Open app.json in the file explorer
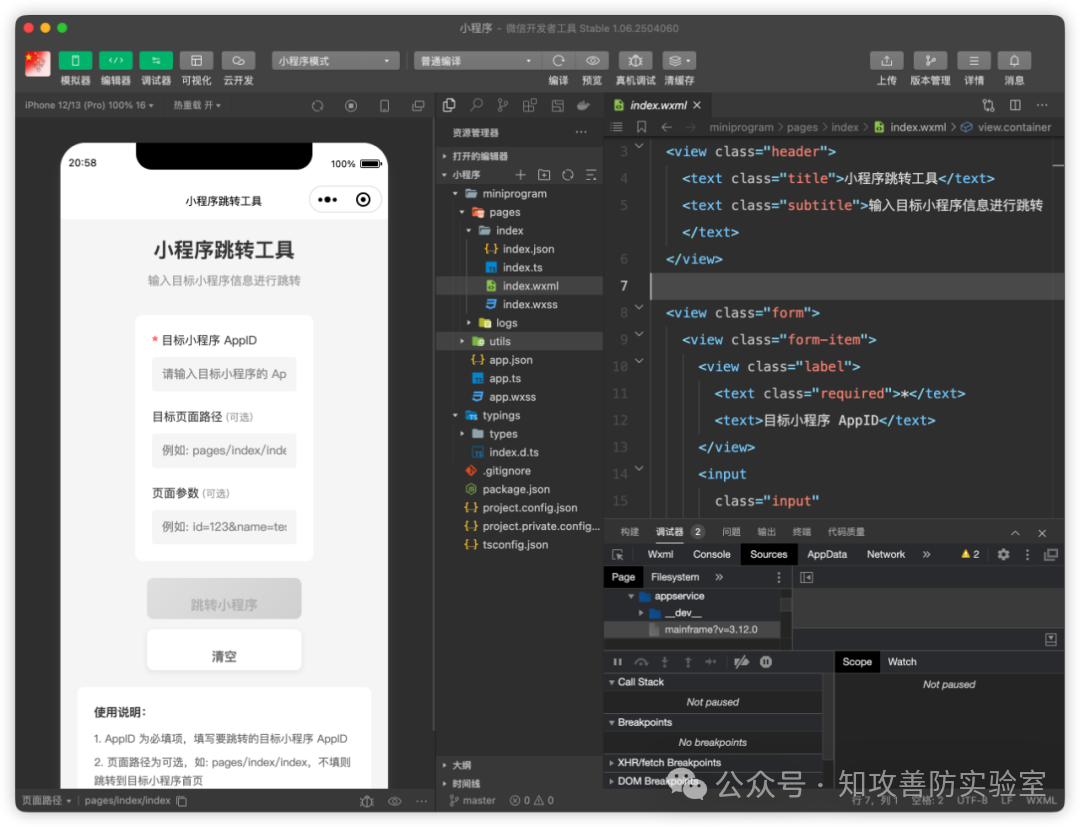1080x827 pixels. [510, 360]
